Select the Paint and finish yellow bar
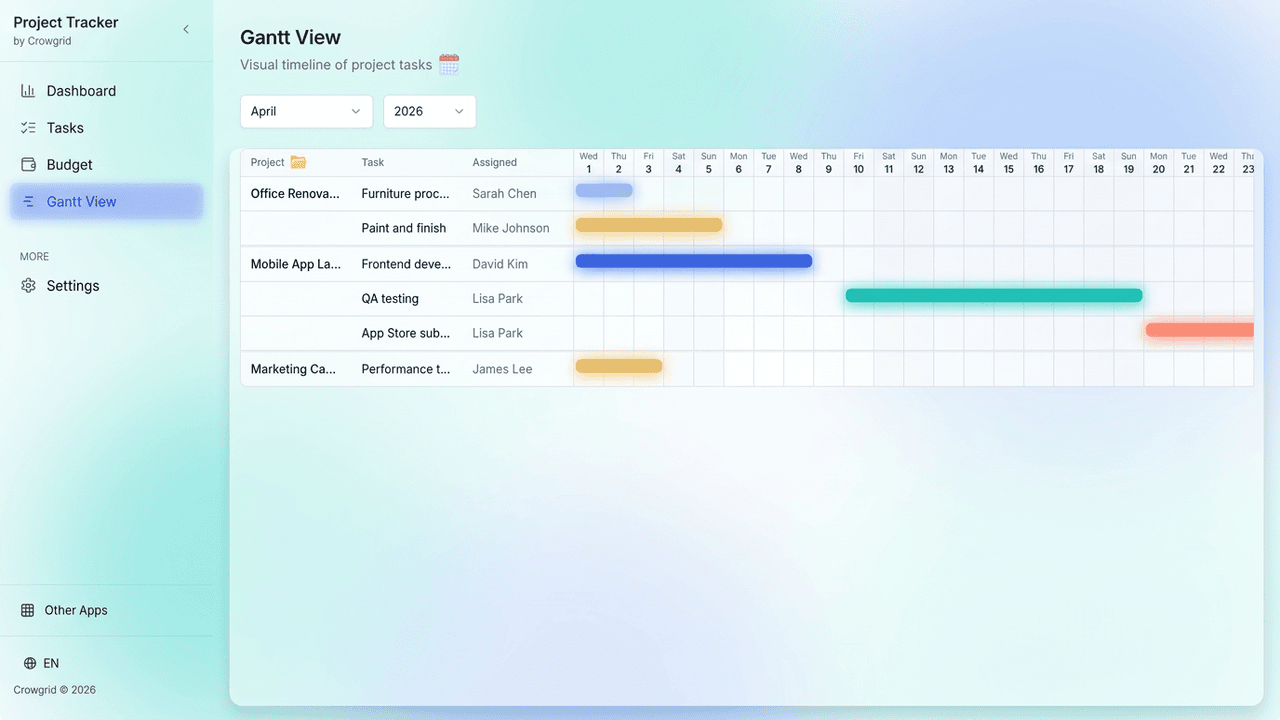This screenshot has width=1280, height=720. [649, 225]
